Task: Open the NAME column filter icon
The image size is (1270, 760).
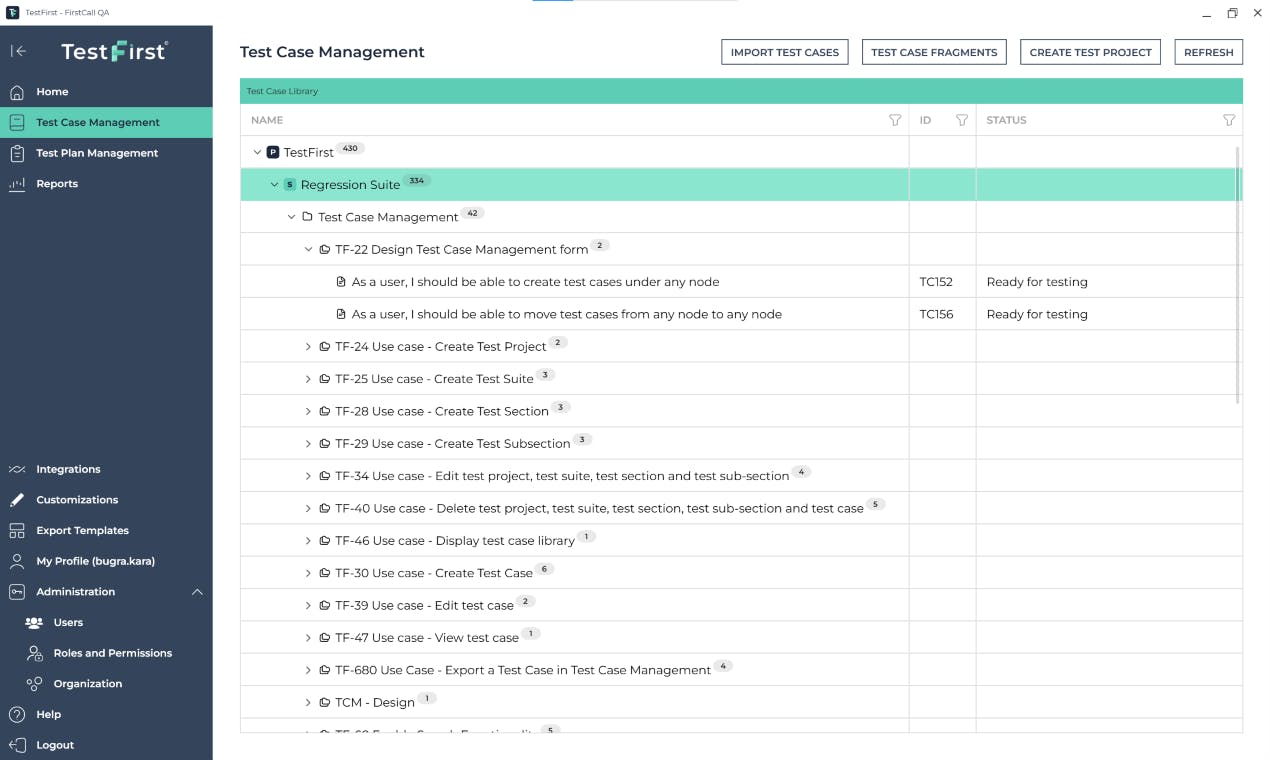Action: point(895,120)
